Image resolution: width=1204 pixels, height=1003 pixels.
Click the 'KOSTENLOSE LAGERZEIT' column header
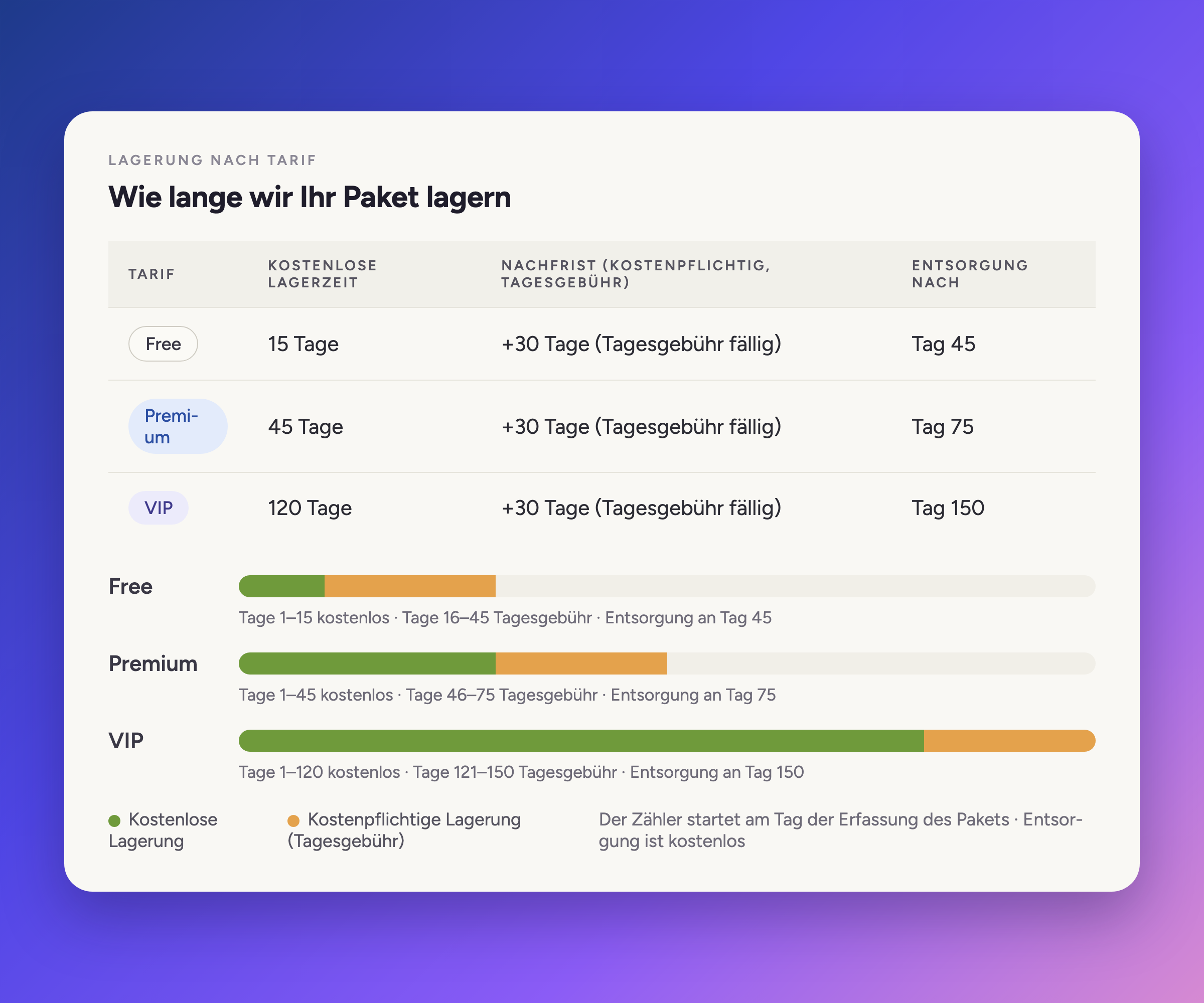click(322, 274)
